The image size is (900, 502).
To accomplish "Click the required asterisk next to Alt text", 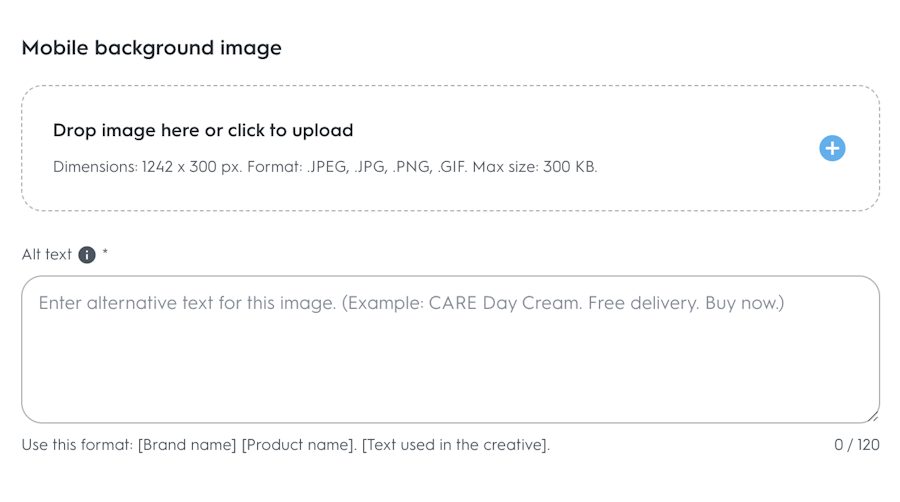I will 105,254.
